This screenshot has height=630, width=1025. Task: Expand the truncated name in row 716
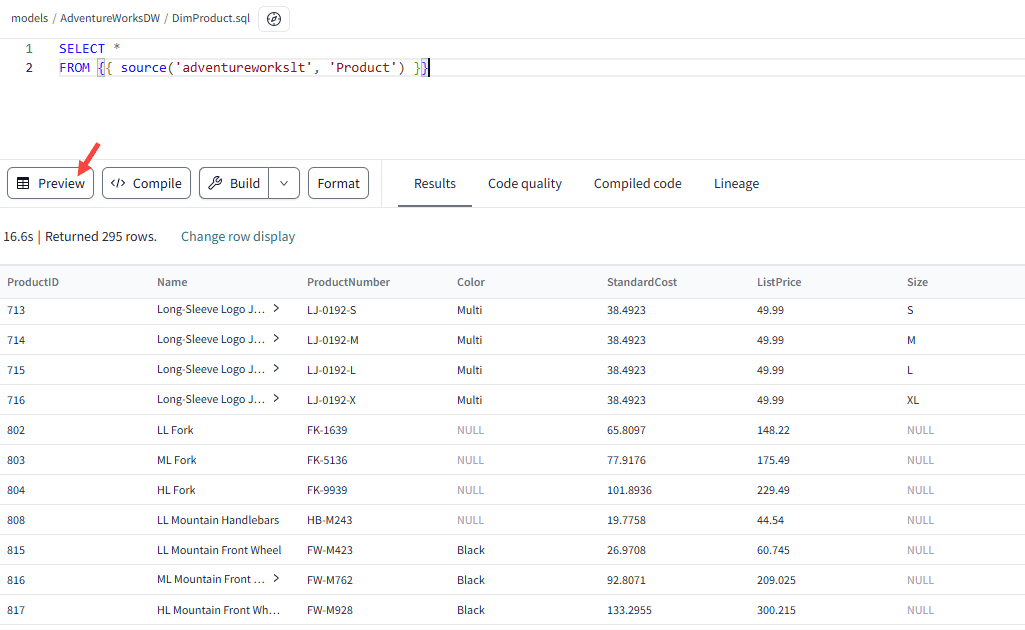277,399
